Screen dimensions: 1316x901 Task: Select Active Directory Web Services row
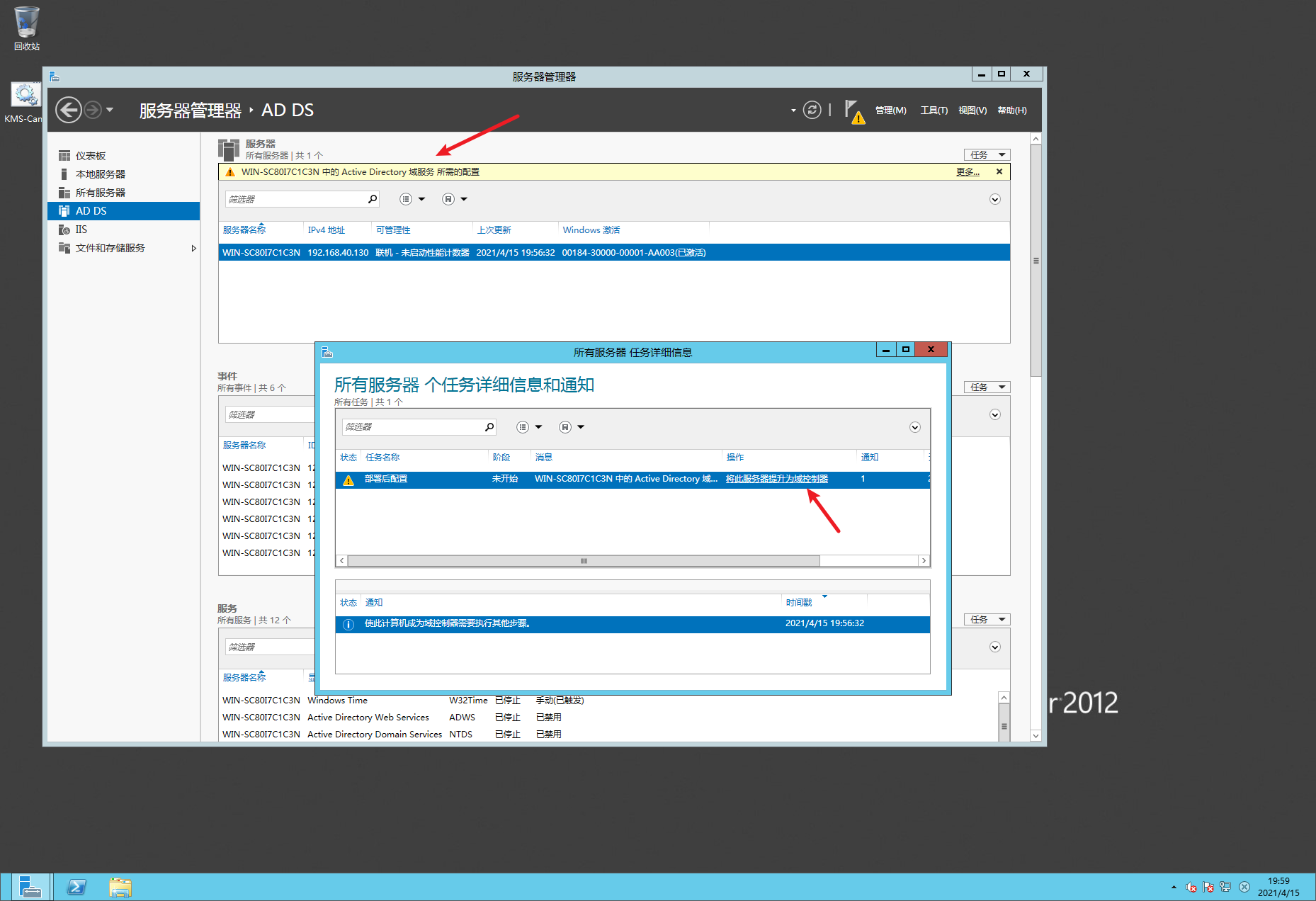[609, 717]
